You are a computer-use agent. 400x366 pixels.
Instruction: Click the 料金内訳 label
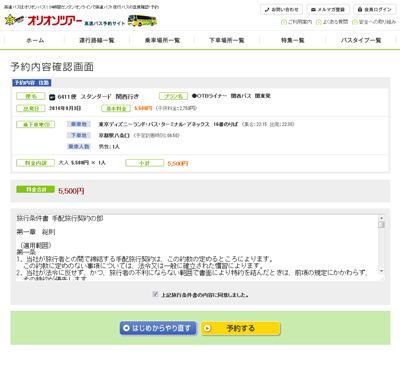pyautogui.click(x=35, y=163)
